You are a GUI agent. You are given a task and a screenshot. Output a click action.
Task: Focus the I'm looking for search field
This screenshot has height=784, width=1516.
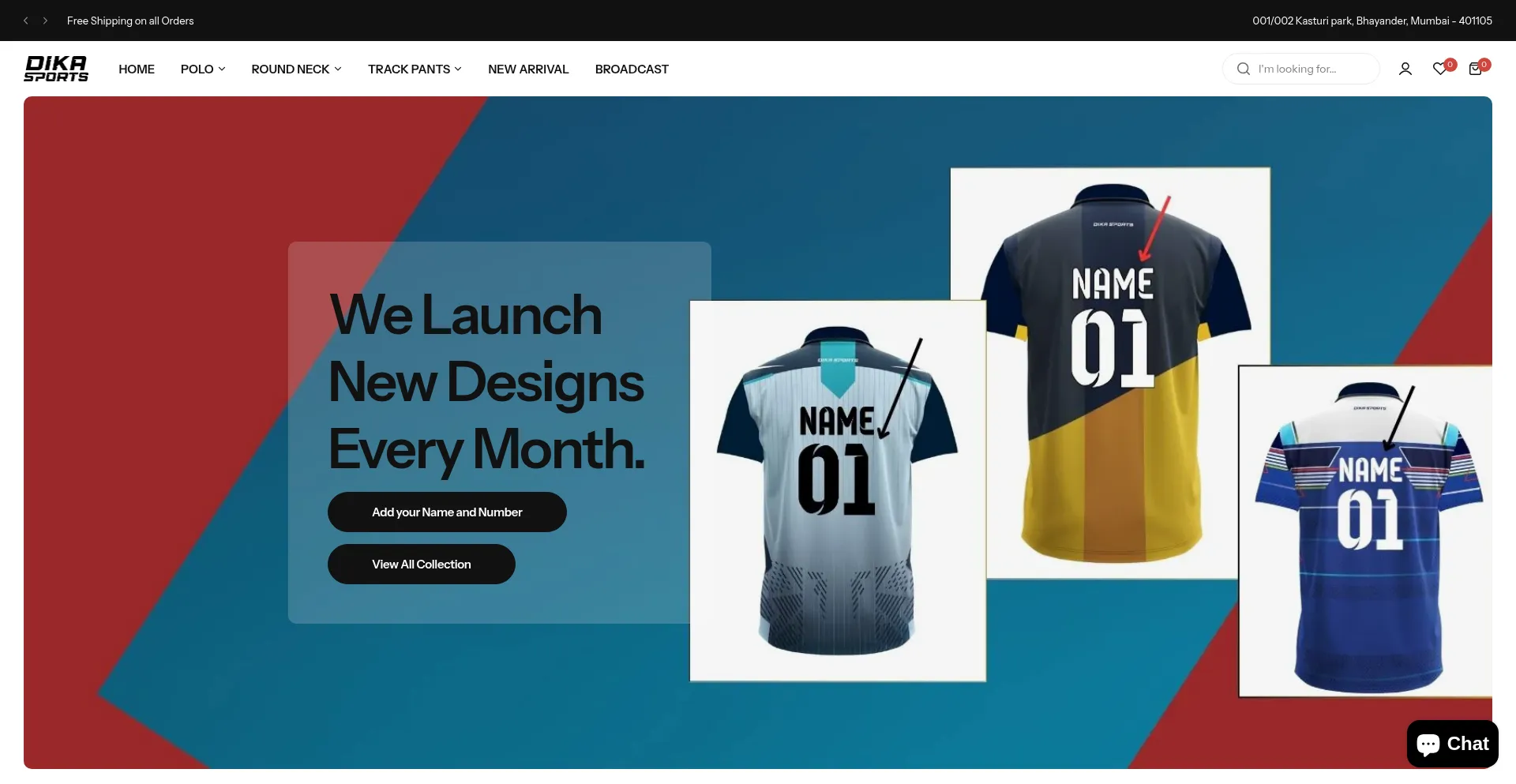tap(1300, 69)
